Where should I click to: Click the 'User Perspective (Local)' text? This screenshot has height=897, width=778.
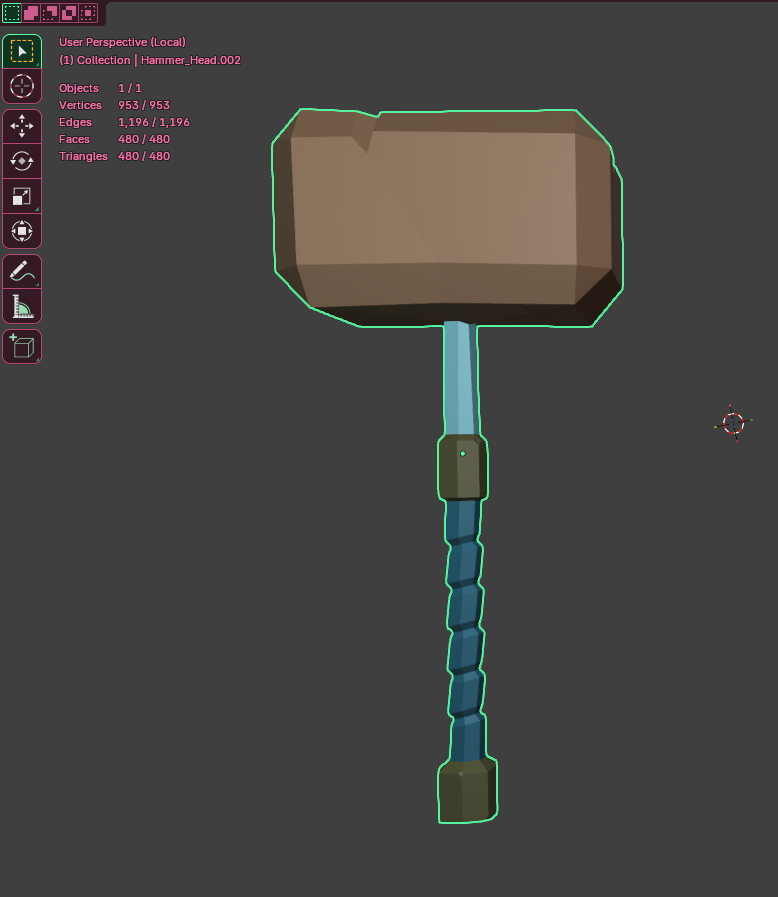(122, 42)
